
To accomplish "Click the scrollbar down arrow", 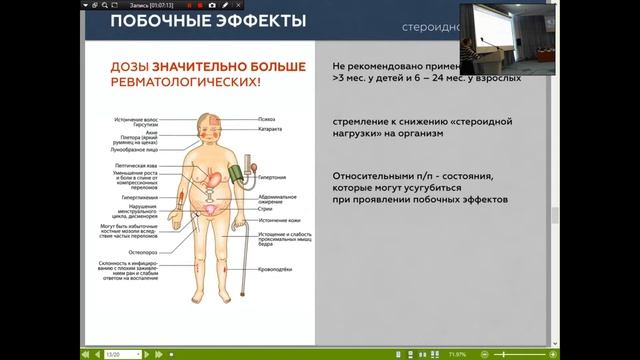I will [555, 344].
